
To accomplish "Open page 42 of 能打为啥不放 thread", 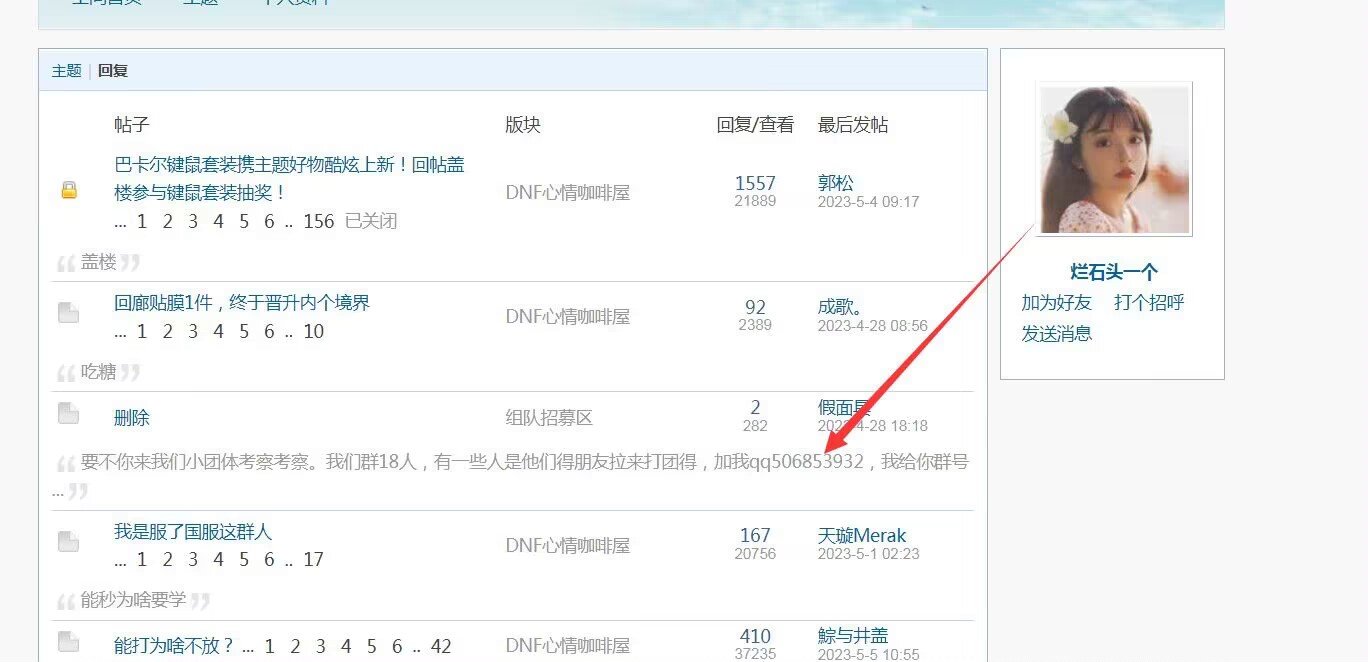I will click(441, 646).
